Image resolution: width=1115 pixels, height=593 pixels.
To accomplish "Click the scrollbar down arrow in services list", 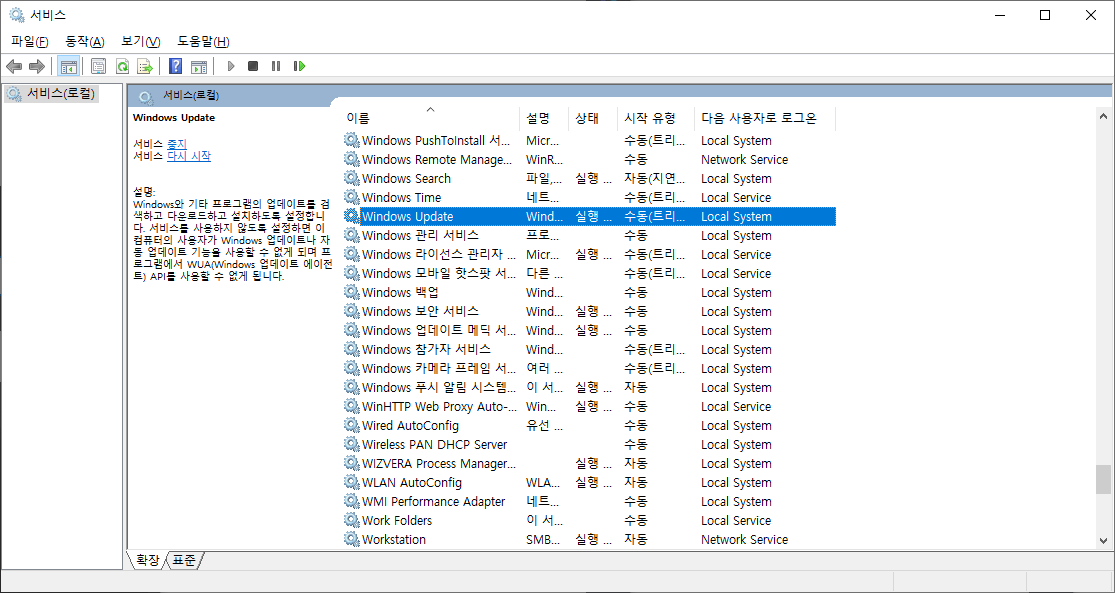I will coord(1103,540).
